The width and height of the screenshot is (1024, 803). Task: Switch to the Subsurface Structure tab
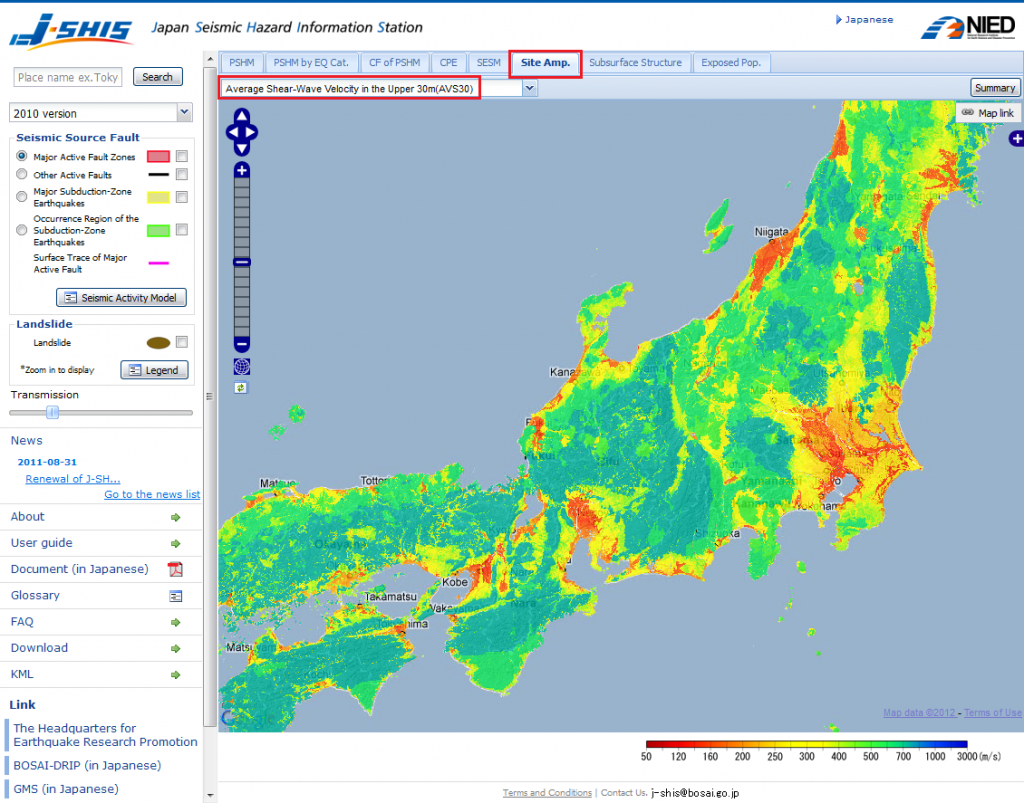point(637,62)
